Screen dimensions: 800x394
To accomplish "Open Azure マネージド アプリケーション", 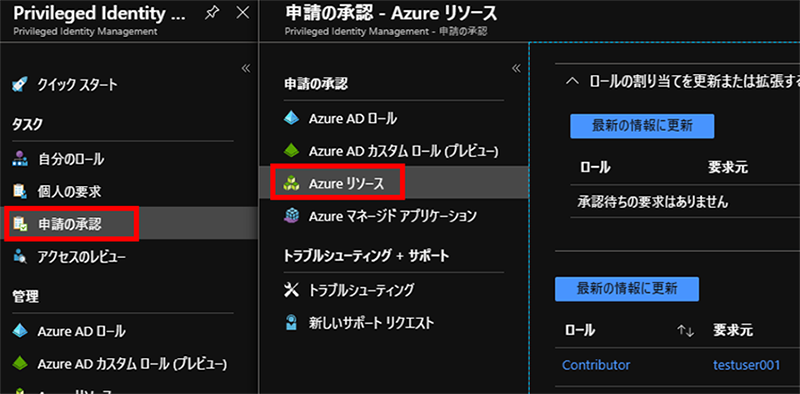I will (x=394, y=216).
